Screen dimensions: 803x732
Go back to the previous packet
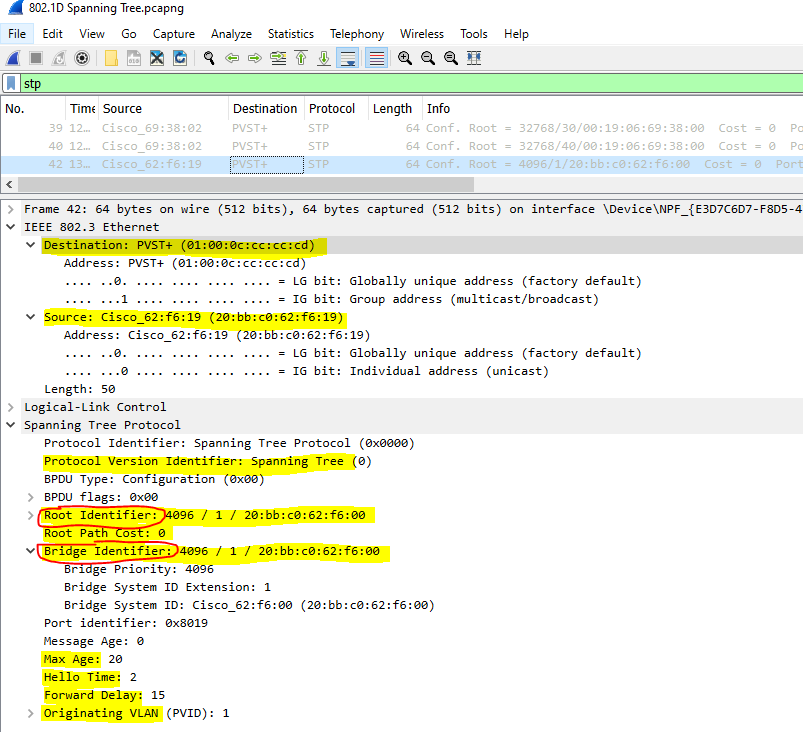[232, 58]
